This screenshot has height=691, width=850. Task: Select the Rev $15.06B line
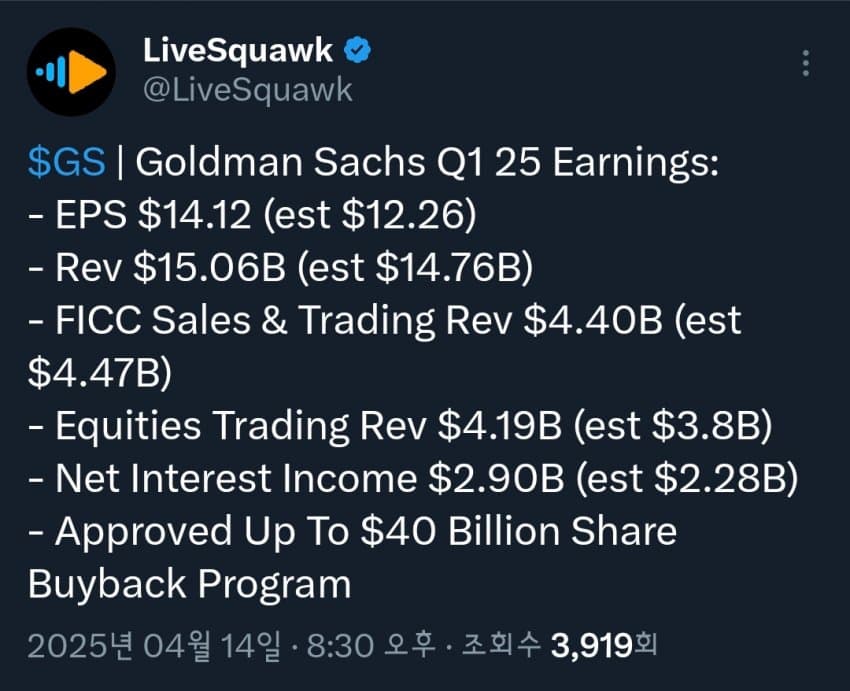[x=280, y=267]
